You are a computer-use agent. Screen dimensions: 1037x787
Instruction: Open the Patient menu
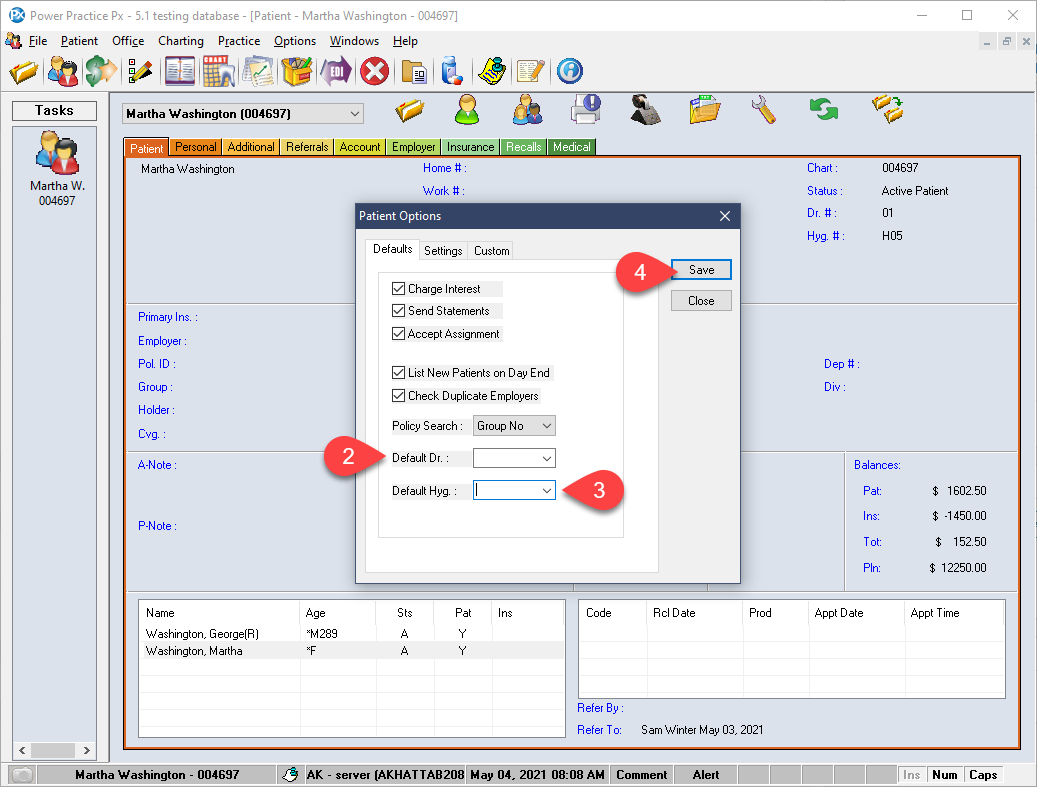coord(79,41)
